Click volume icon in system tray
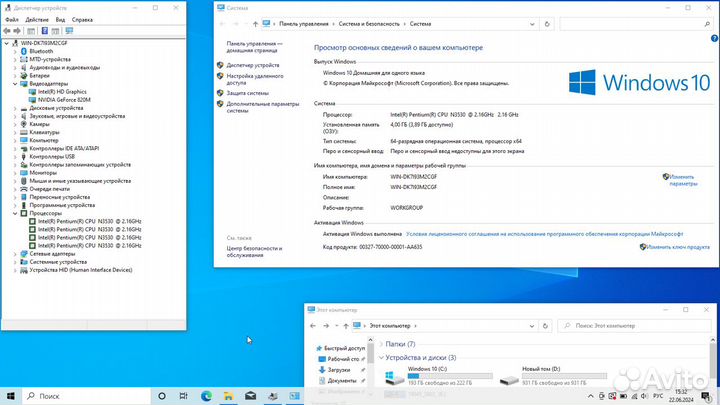 pyautogui.click(x=644, y=396)
